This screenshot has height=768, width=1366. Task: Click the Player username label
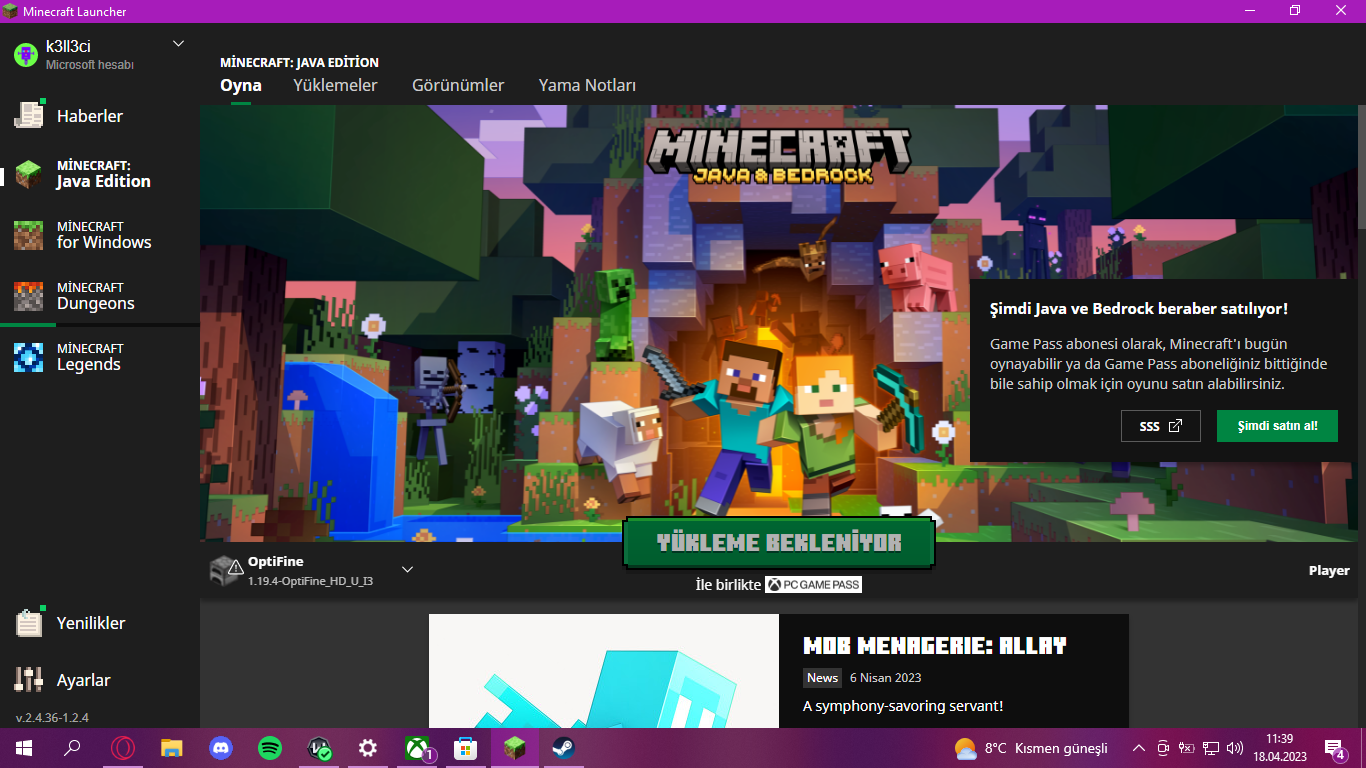(1329, 571)
